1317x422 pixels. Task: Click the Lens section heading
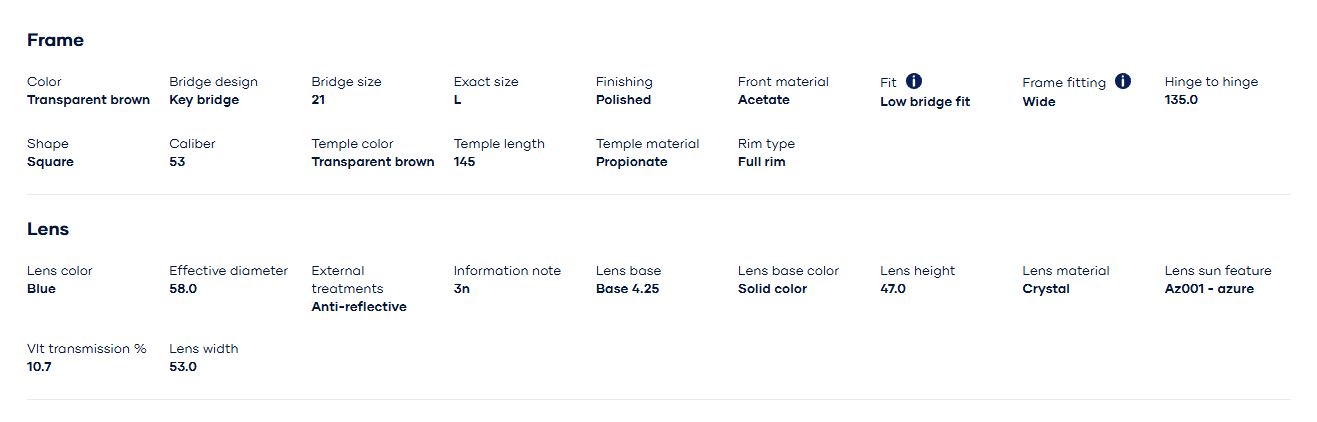[x=48, y=229]
